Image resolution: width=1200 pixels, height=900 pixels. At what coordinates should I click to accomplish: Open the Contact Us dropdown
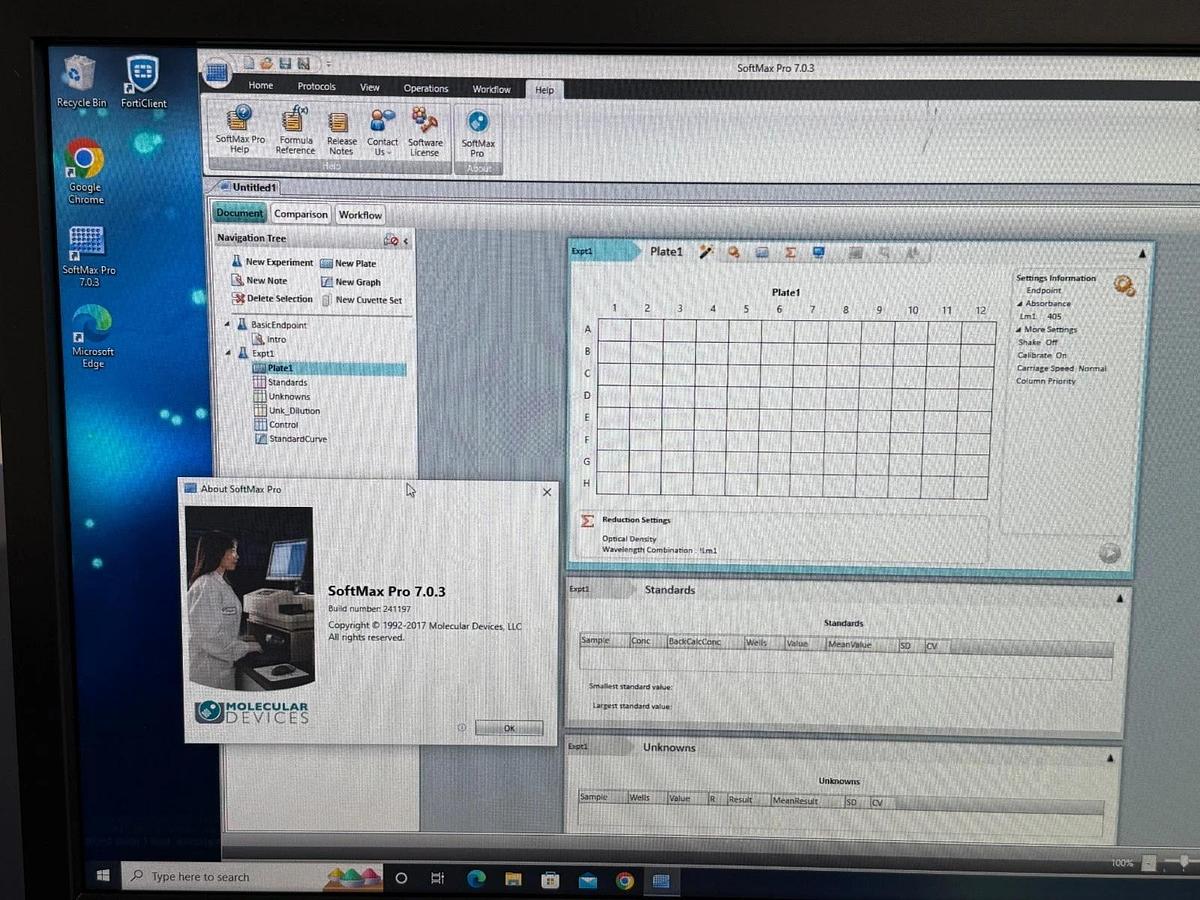click(x=382, y=131)
